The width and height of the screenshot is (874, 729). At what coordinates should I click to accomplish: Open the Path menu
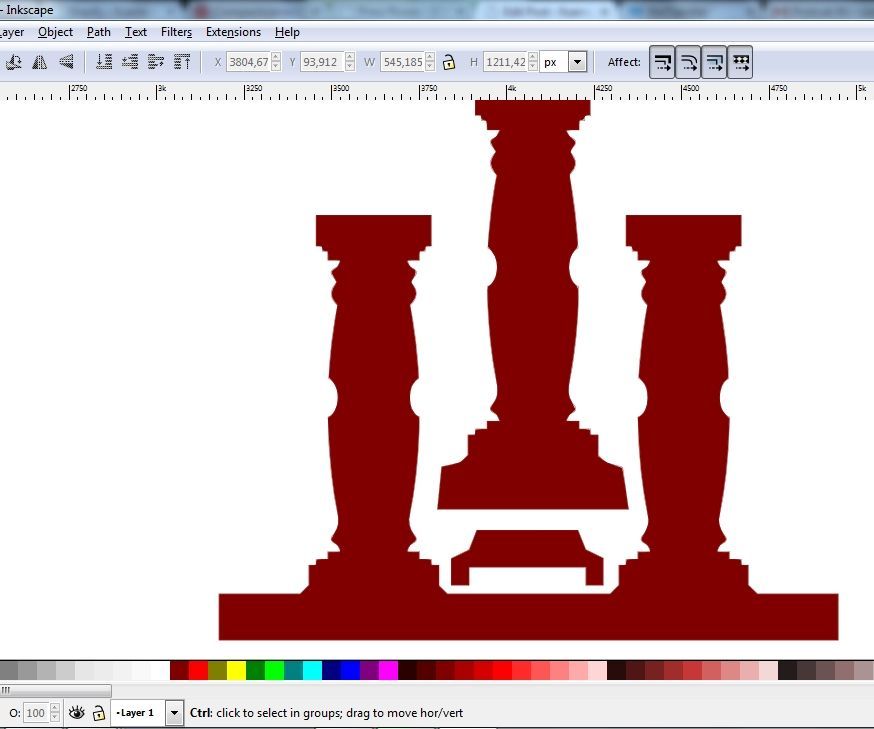pyautogui.click(x=99, y=32)
